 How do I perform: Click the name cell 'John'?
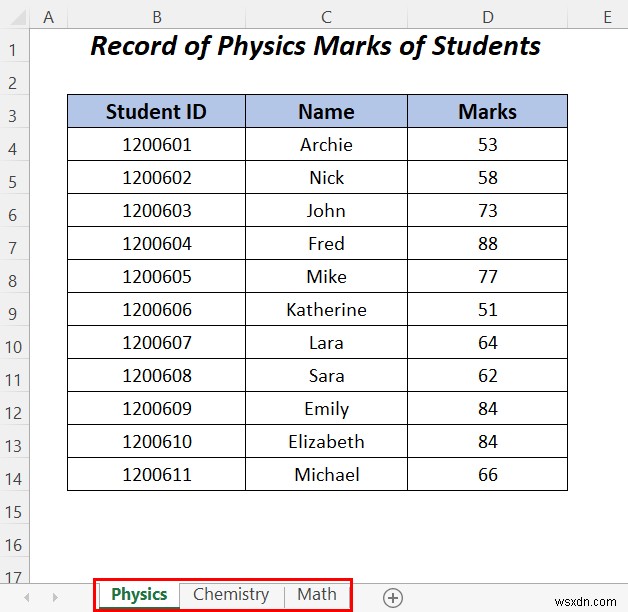(326, 211)
